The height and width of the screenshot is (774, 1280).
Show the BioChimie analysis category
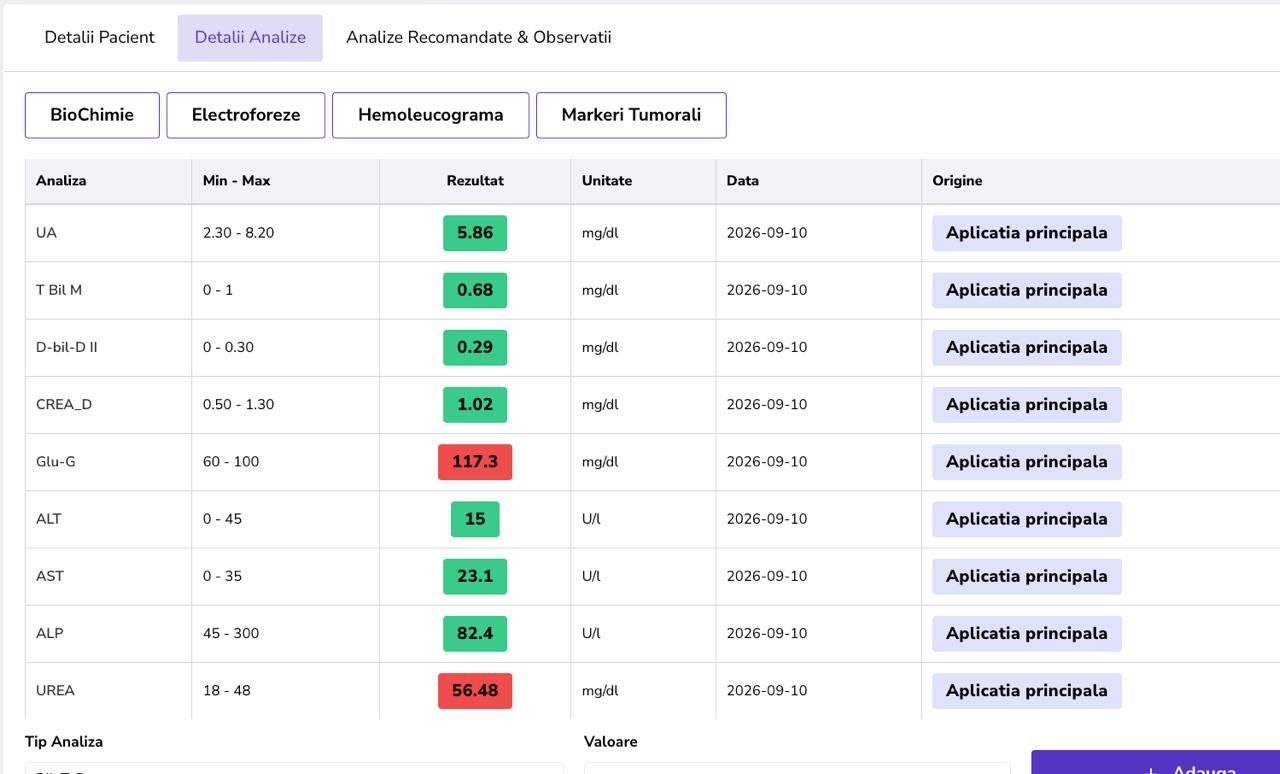click(x=92, y=115)
